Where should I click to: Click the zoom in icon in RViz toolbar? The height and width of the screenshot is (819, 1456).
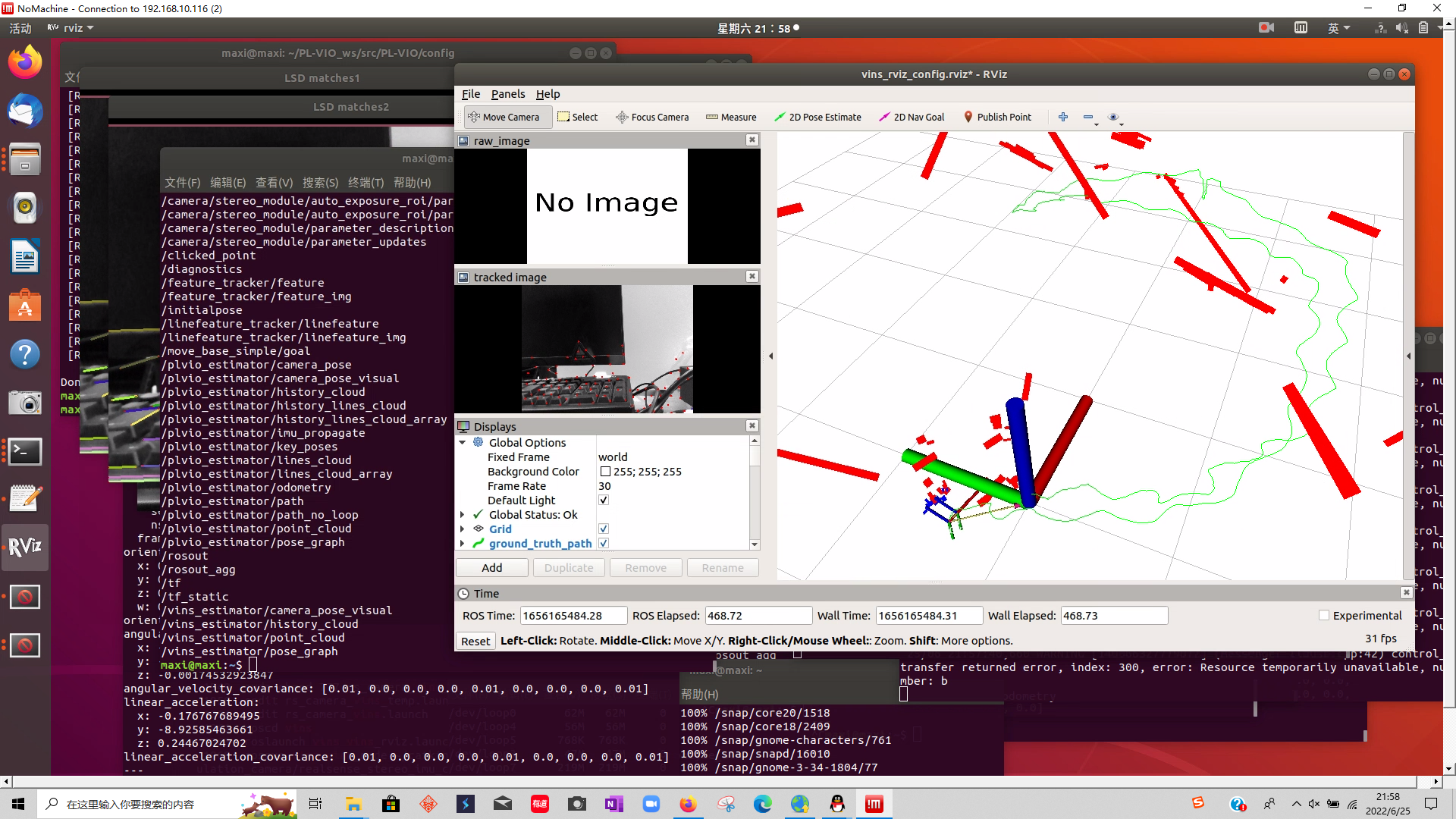tap(1063, 117)
